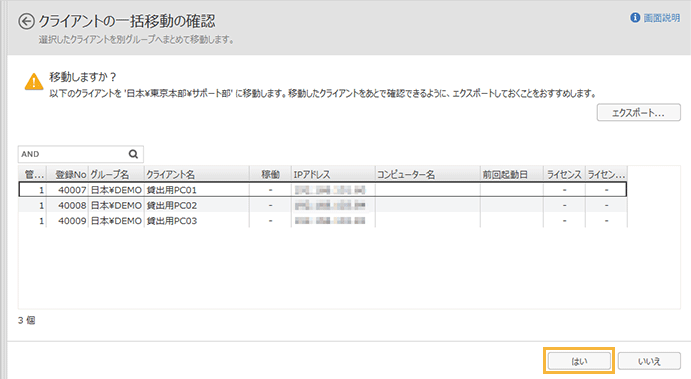Click the orange warning triangle icon

click(x=34, y=82)
